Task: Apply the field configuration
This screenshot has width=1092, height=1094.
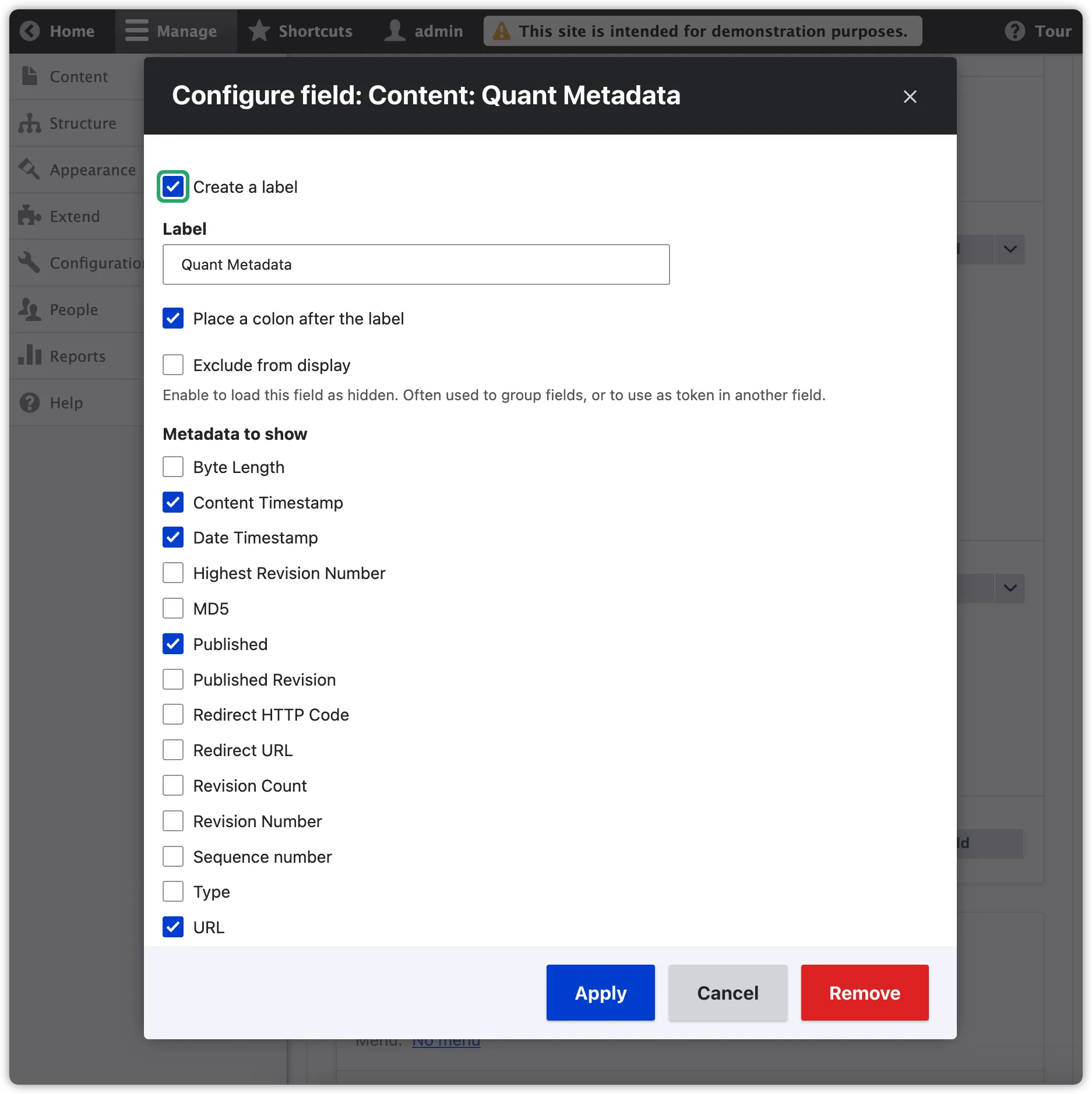Action: [600, 993]
